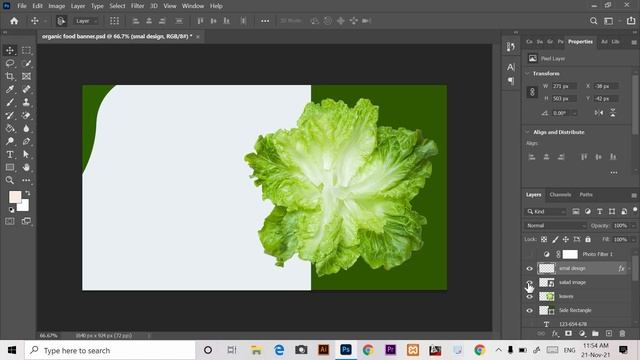Create a new group folder icon
This screenshot has height=360, width=640.
pos(595,333)
